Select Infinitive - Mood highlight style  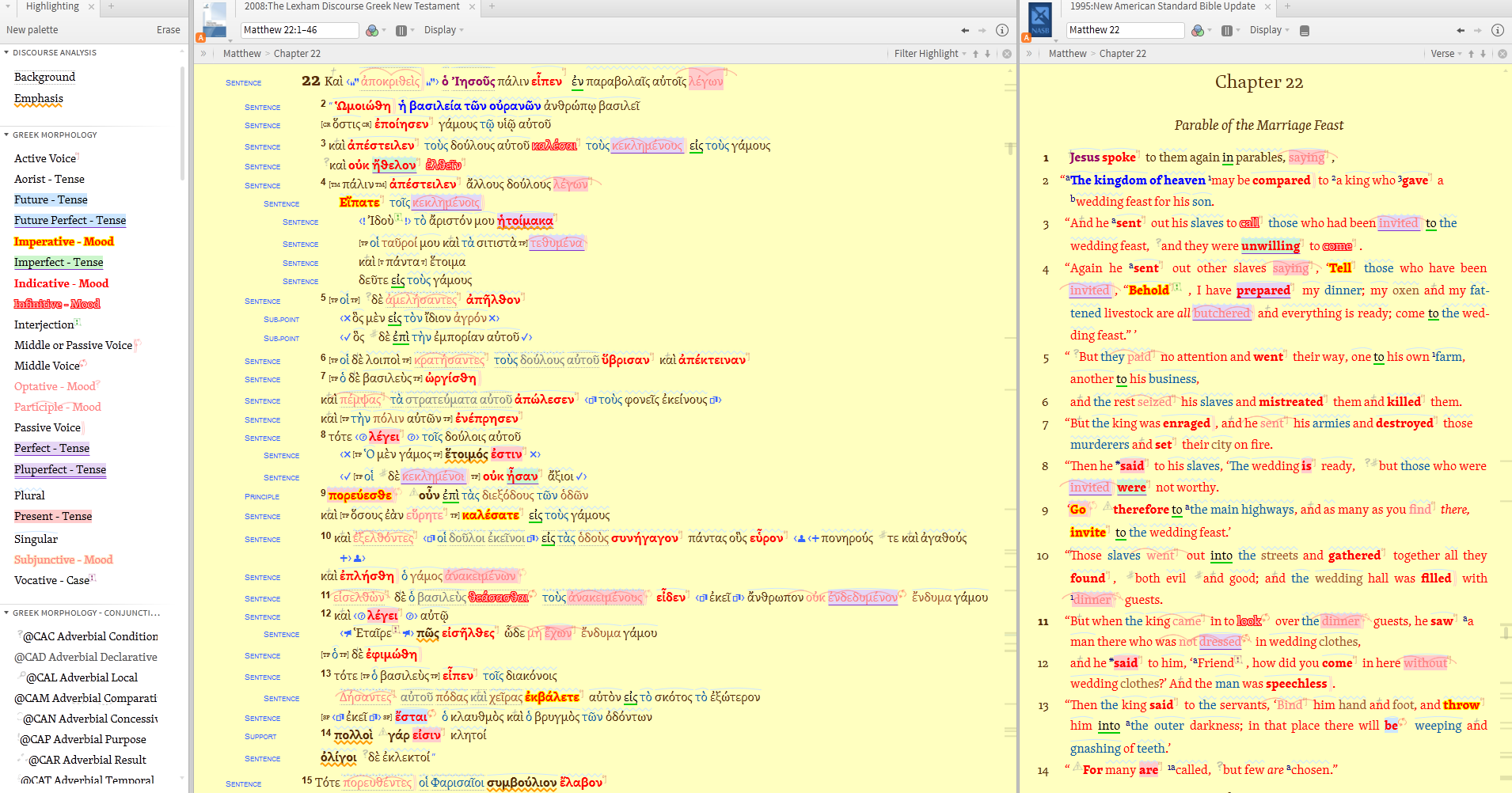click(57, 304)
